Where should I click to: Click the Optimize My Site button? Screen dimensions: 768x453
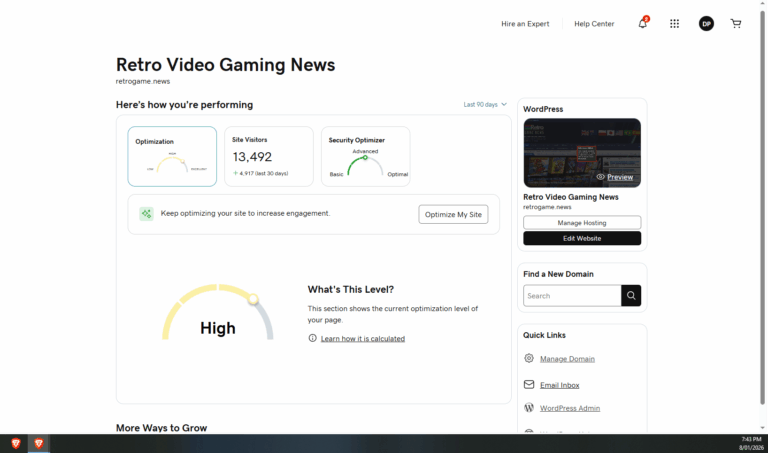(x=454, y=214)
